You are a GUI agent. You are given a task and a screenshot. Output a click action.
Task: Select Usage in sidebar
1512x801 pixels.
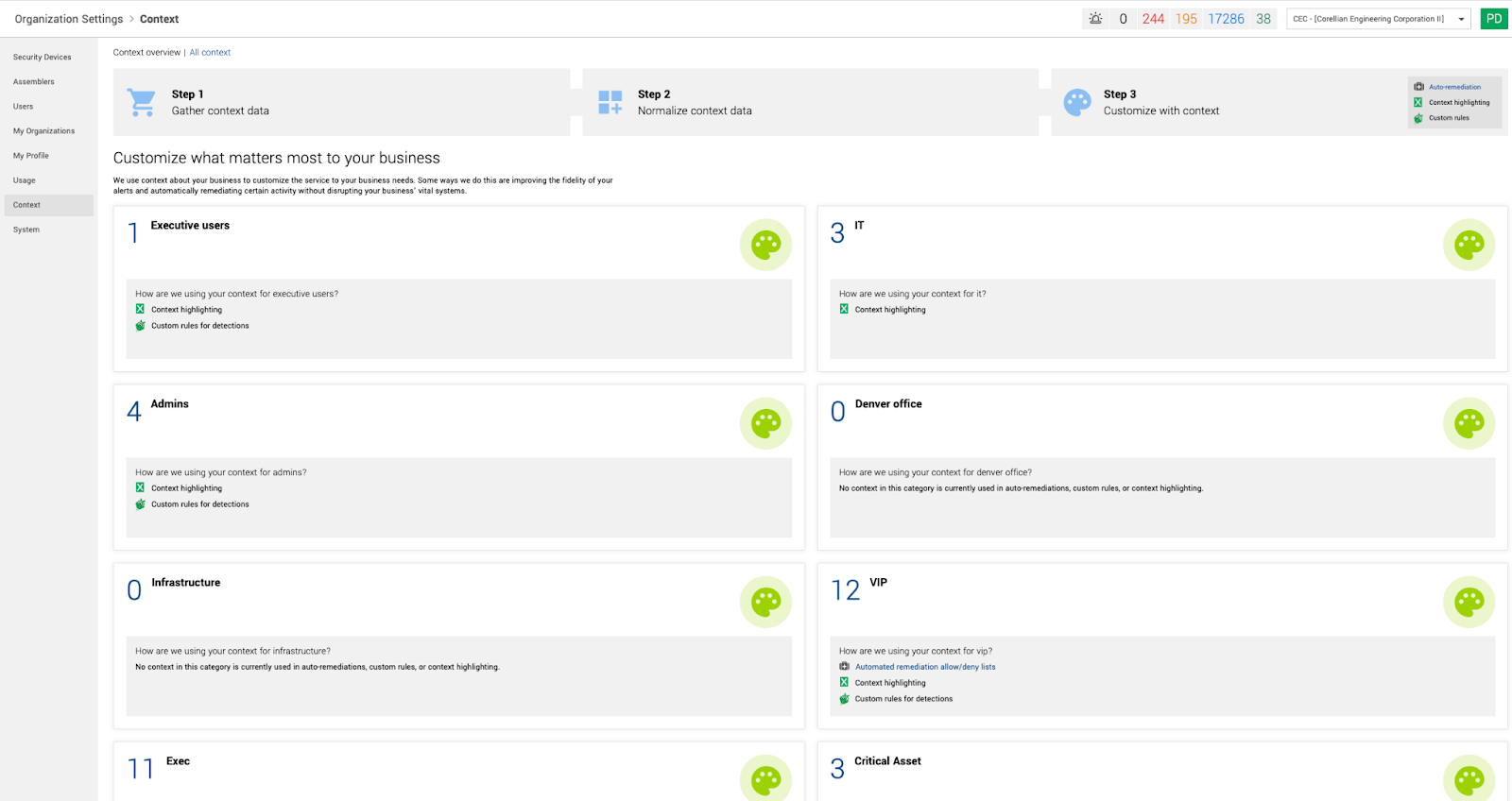(x=24, y=179)
